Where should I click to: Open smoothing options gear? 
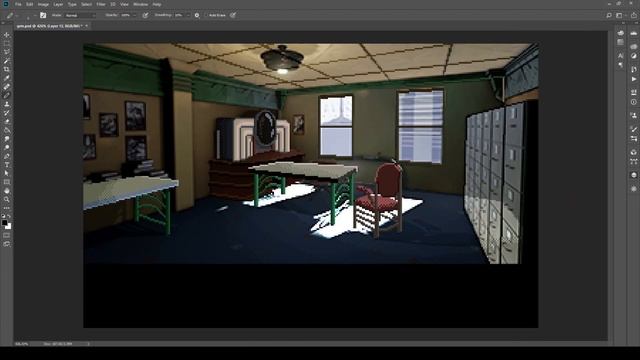click(197, 15)
